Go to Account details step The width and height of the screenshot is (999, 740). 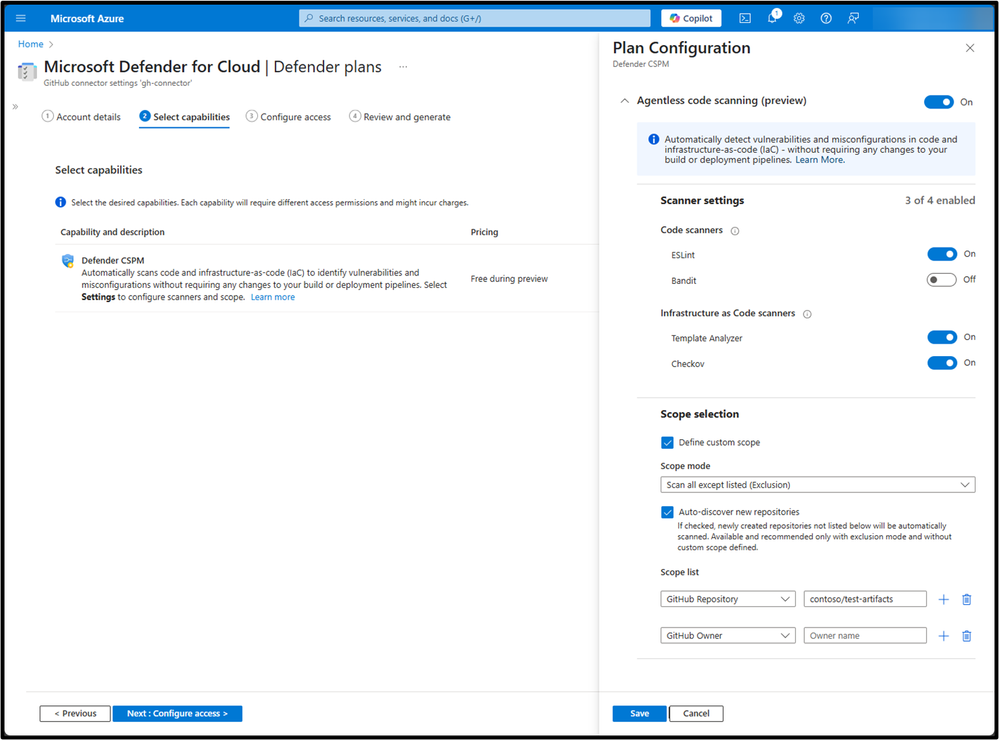81,117
